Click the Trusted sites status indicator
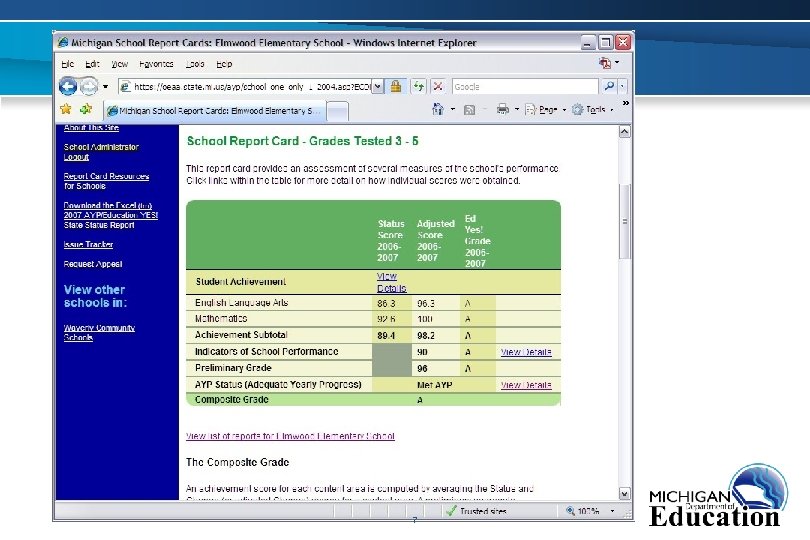810x540 pixels. 476,511
